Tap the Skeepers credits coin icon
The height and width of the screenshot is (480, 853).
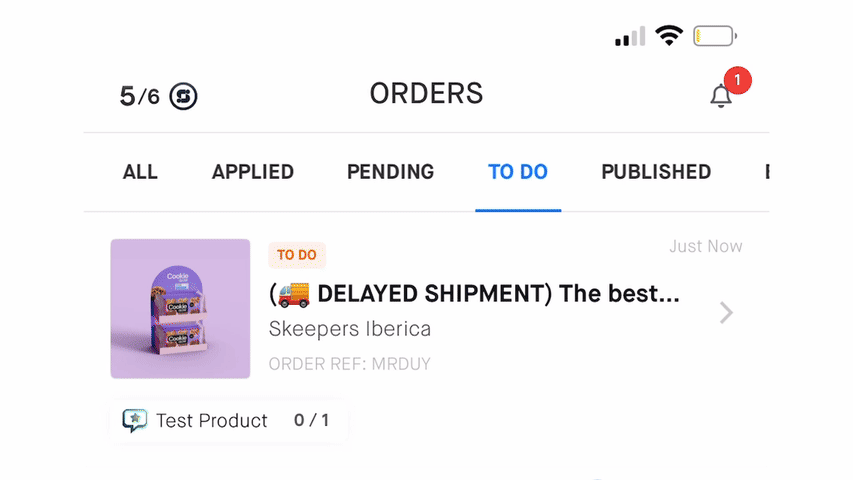pyautogui.click(x=183, y=96)
